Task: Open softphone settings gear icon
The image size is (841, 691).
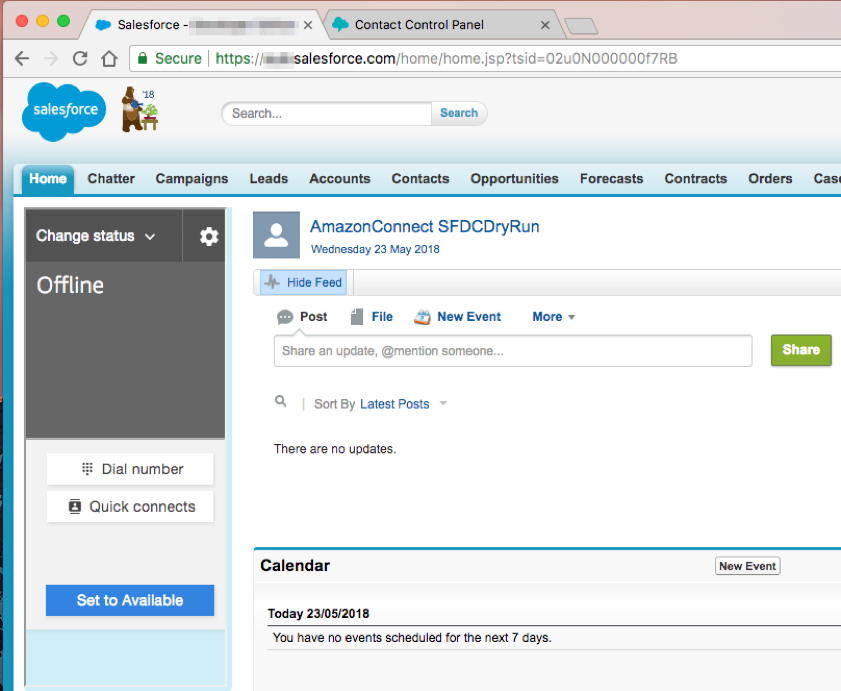Action: click(x=209, y=236)
